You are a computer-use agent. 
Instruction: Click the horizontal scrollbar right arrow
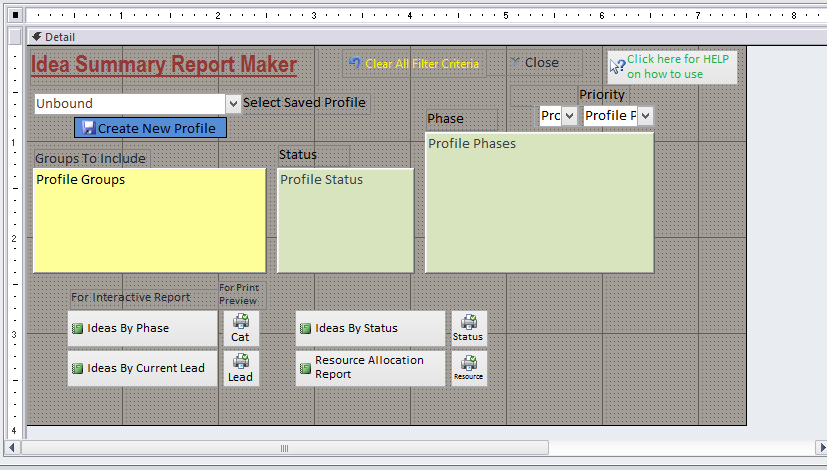[822, 448]
